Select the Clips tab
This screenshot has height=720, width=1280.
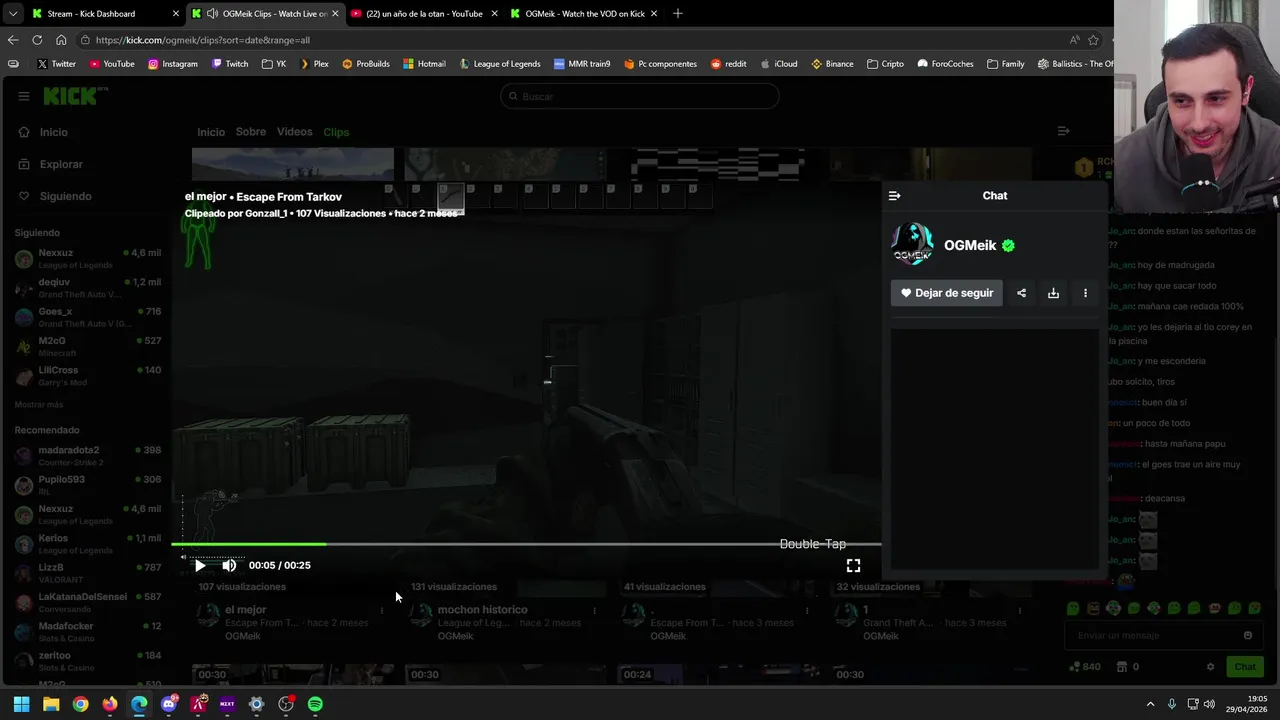tap(336, 132)
